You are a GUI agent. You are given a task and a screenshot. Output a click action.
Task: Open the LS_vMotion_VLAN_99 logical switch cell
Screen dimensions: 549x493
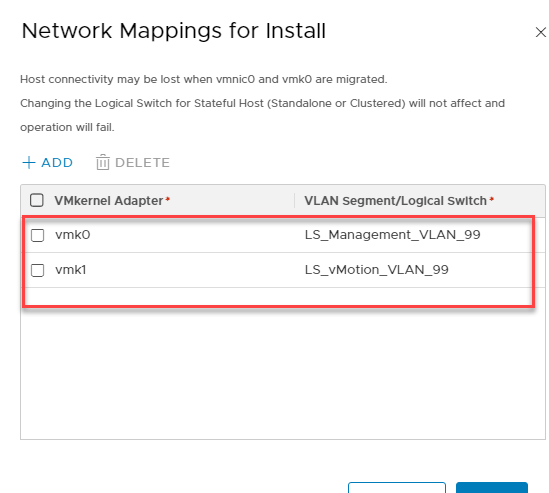pos(377,270)
